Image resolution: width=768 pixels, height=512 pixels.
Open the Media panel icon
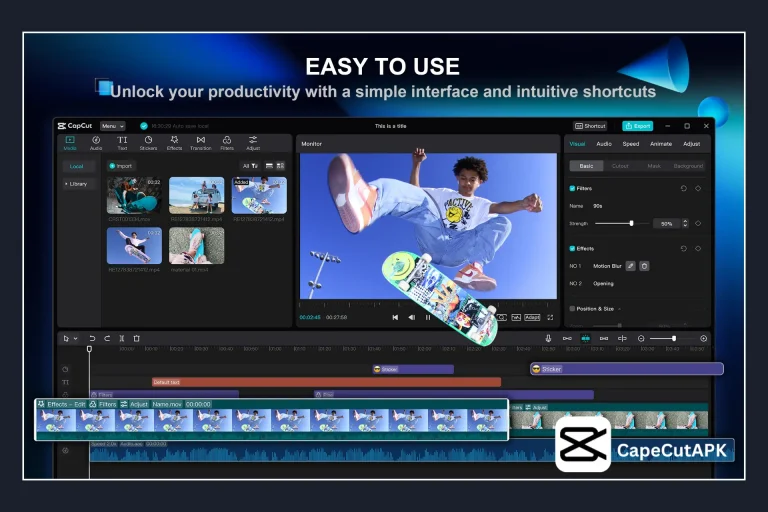(70, 143)
